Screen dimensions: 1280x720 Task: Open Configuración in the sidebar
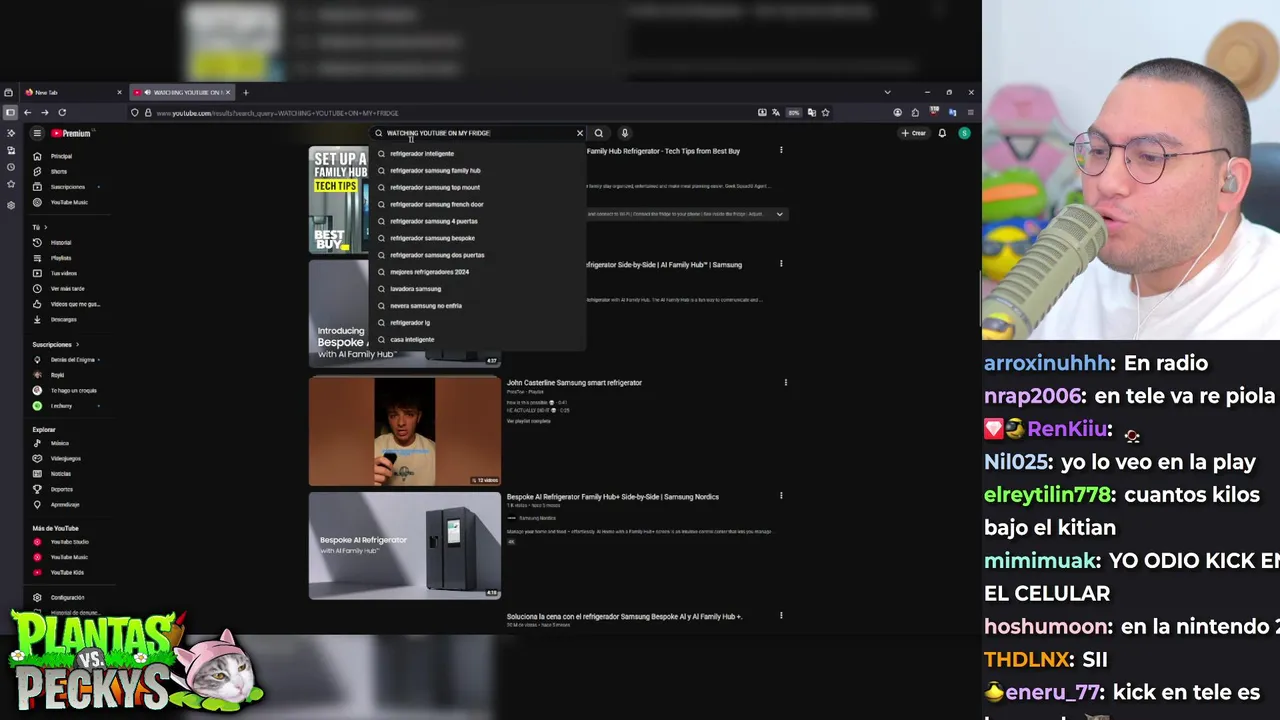[x=68, y=597]
